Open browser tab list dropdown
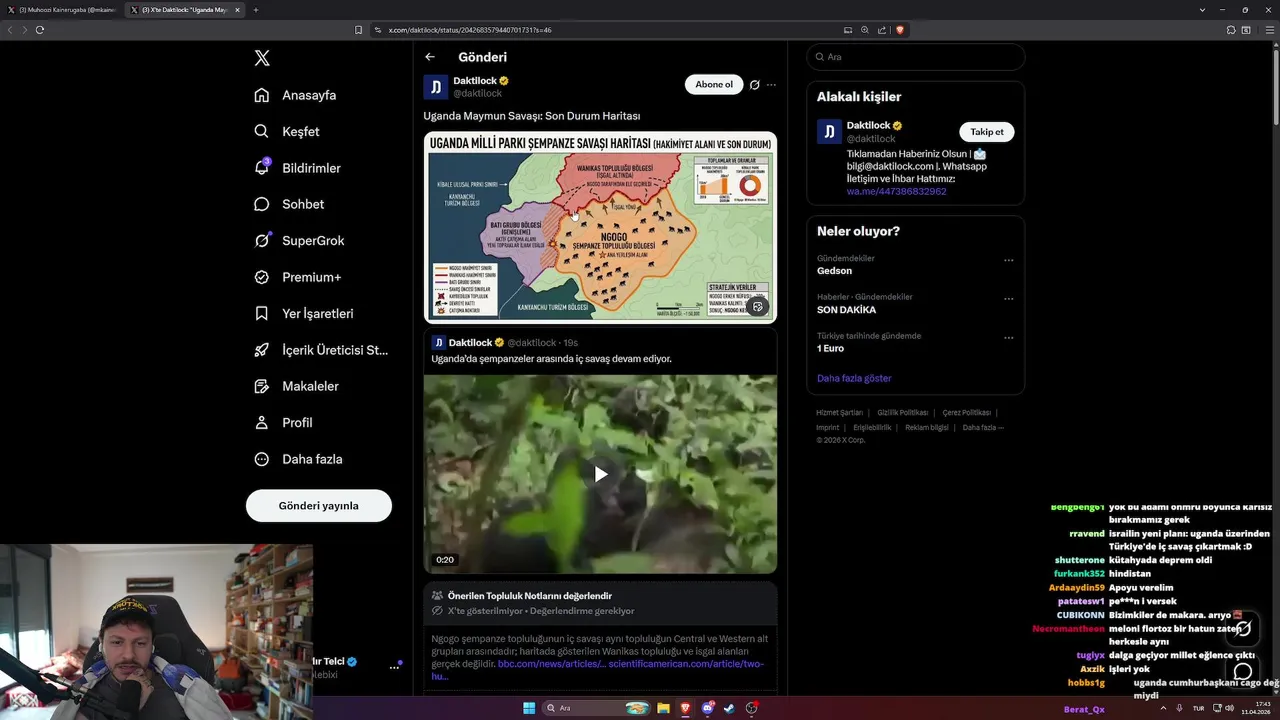 (x=1202, y=10)
